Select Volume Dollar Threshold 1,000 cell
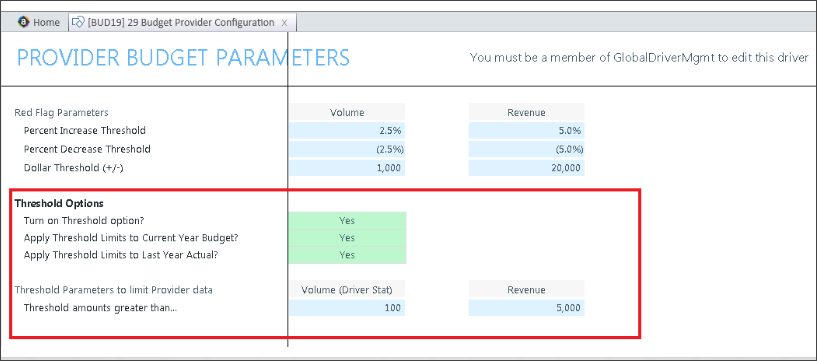The image size is (817, 361). click(347, 168)
